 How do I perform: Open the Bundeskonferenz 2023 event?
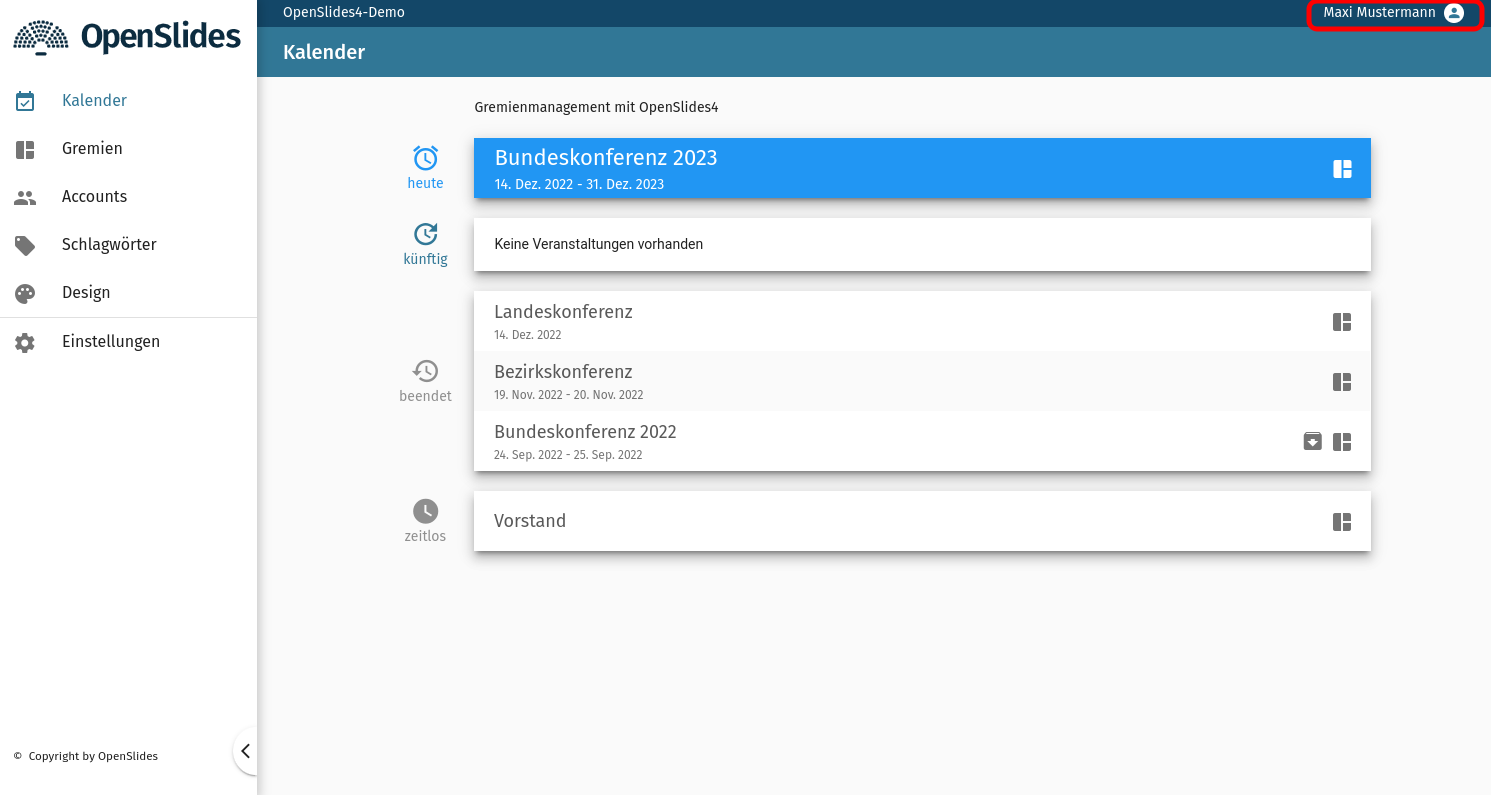(x=922, y=168)
